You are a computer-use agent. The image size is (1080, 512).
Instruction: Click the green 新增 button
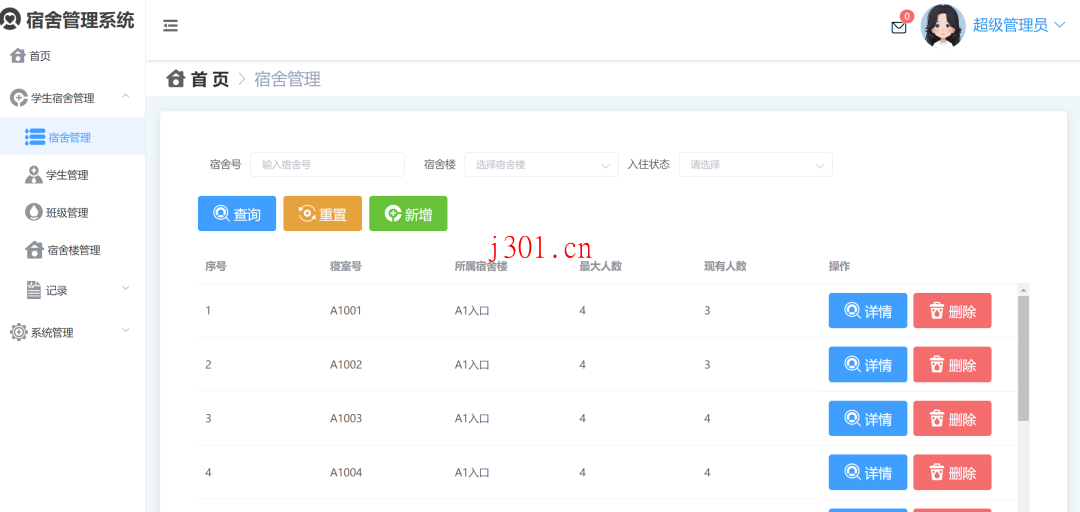click(408, 214)
